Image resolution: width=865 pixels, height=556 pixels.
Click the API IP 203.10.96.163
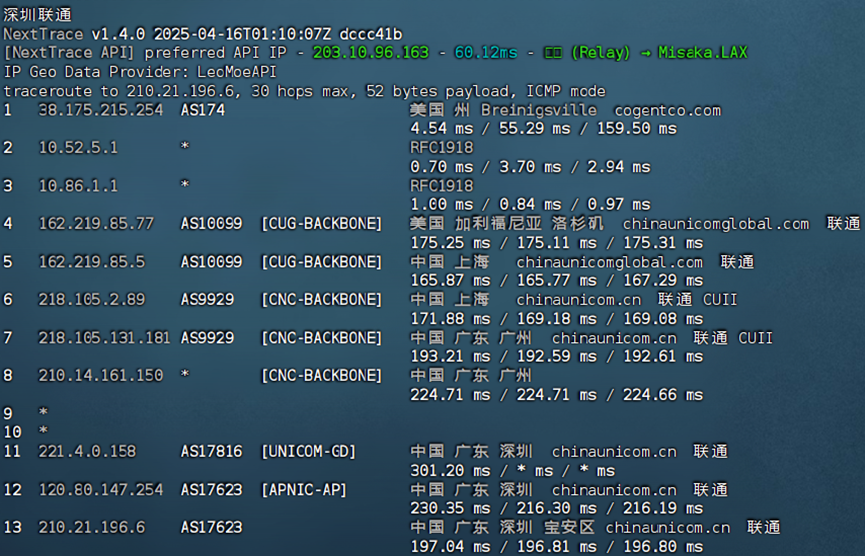coord(371,53)
